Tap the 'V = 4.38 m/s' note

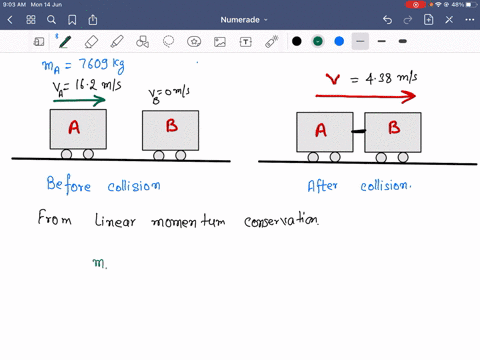pos(371,79)
